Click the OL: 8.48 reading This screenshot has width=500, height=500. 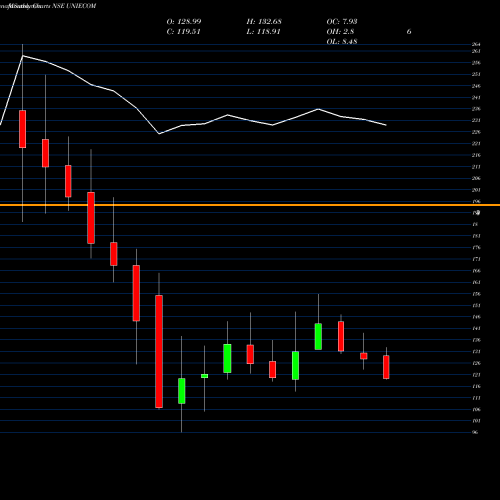point(342,41)
